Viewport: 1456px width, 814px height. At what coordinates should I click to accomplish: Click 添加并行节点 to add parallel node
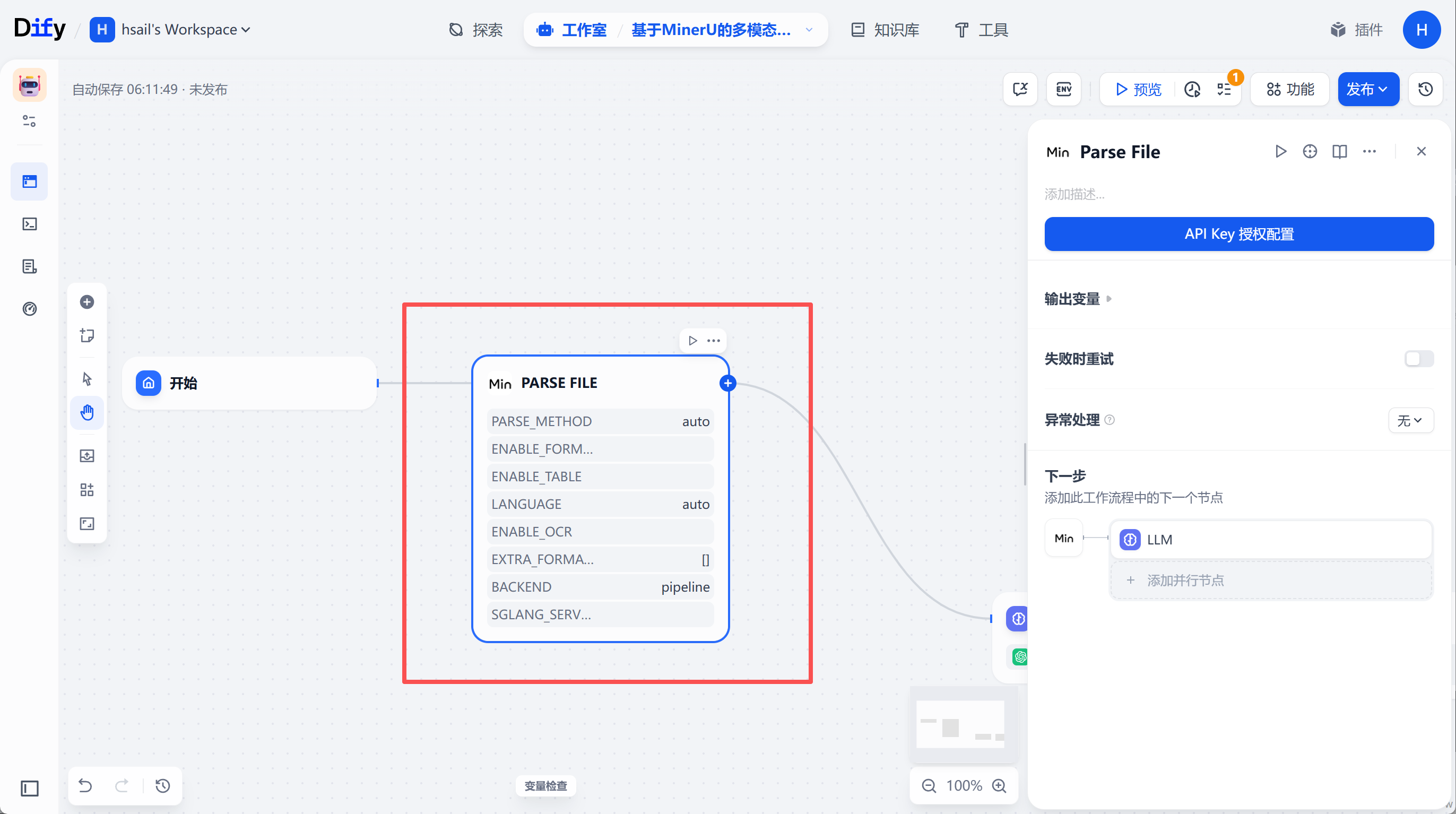click(x=1271, y=580)
